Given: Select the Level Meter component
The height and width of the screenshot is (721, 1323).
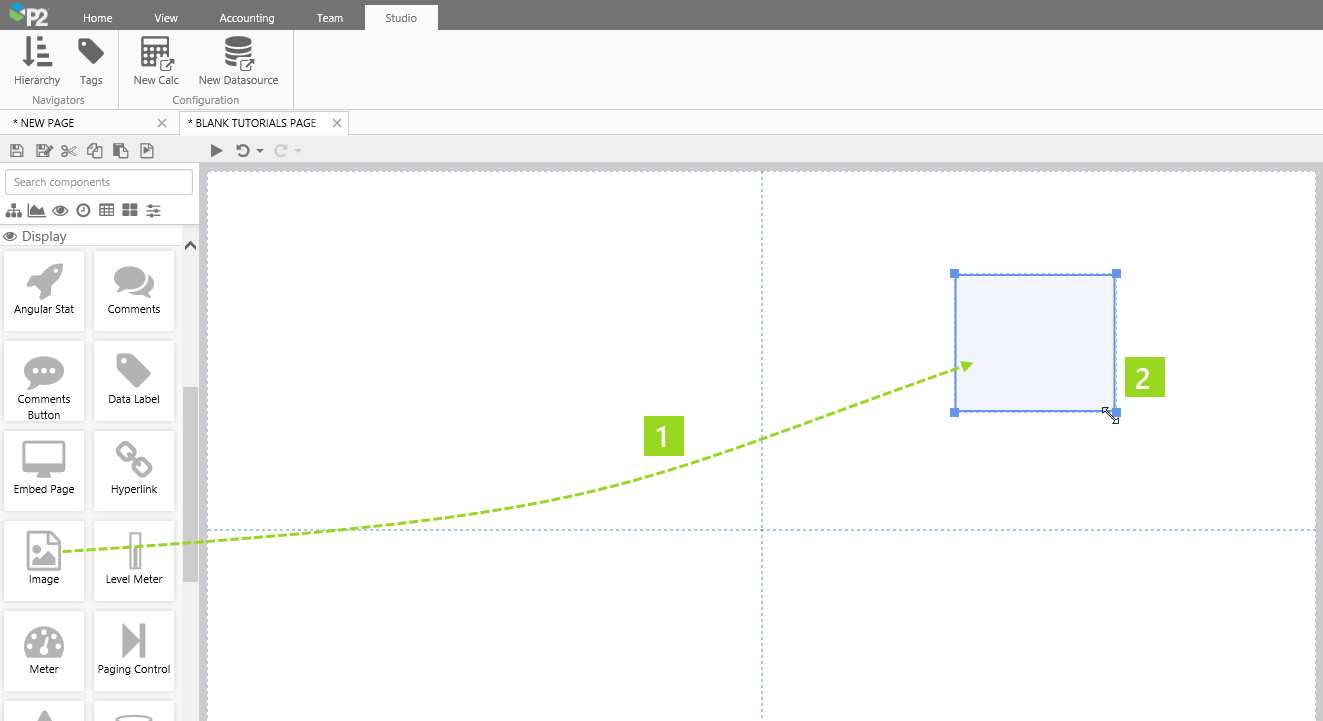Looking at the screenshot, I should (134, 561).
